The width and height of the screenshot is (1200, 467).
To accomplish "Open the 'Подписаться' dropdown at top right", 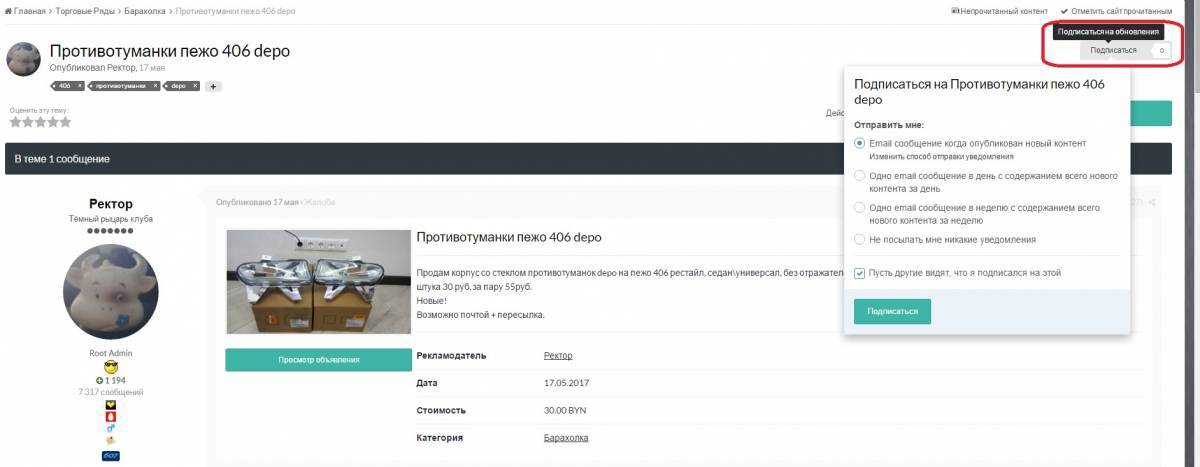I will [1113, 50].
